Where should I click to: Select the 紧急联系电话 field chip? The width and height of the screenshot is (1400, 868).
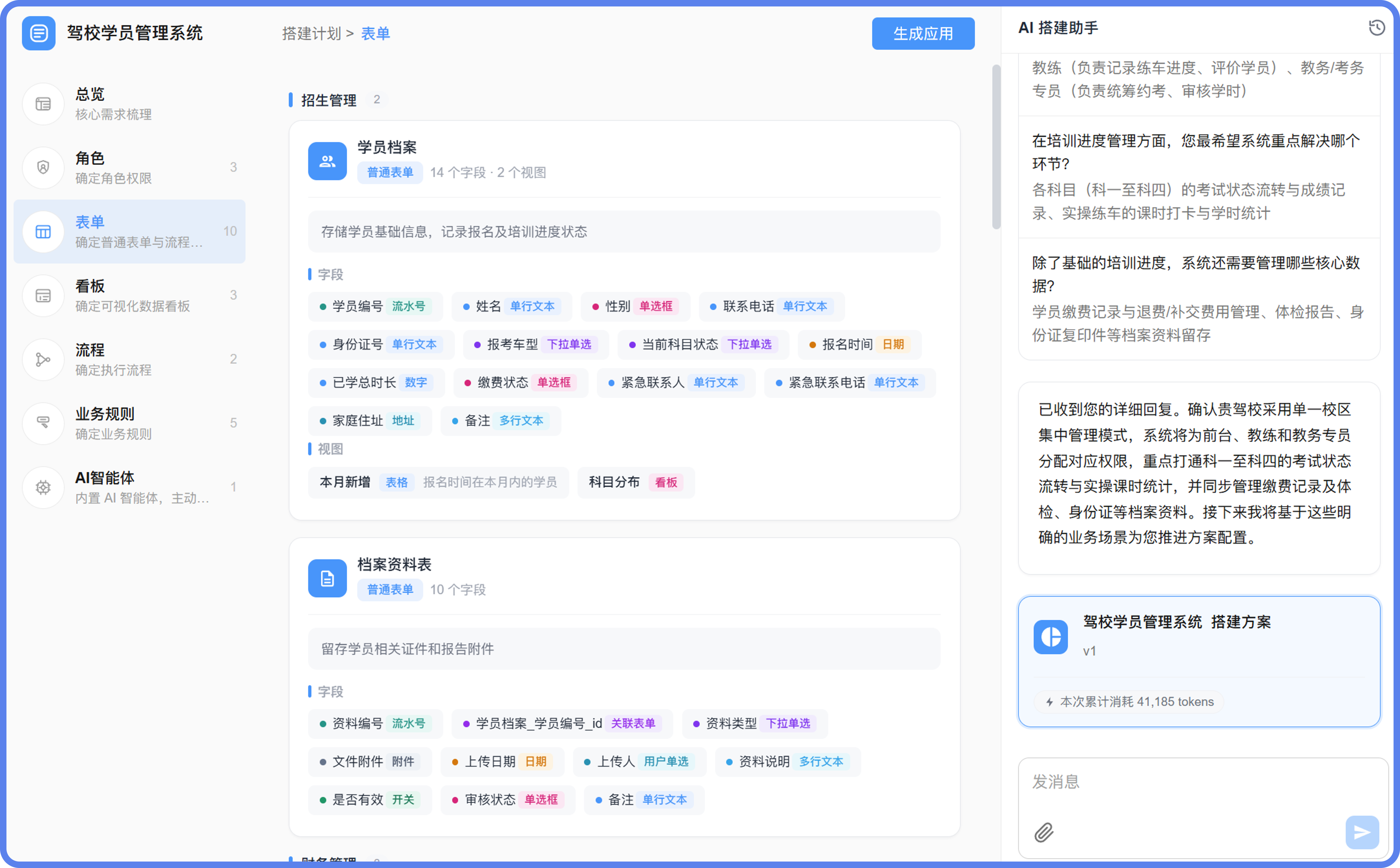click(851, 383)
